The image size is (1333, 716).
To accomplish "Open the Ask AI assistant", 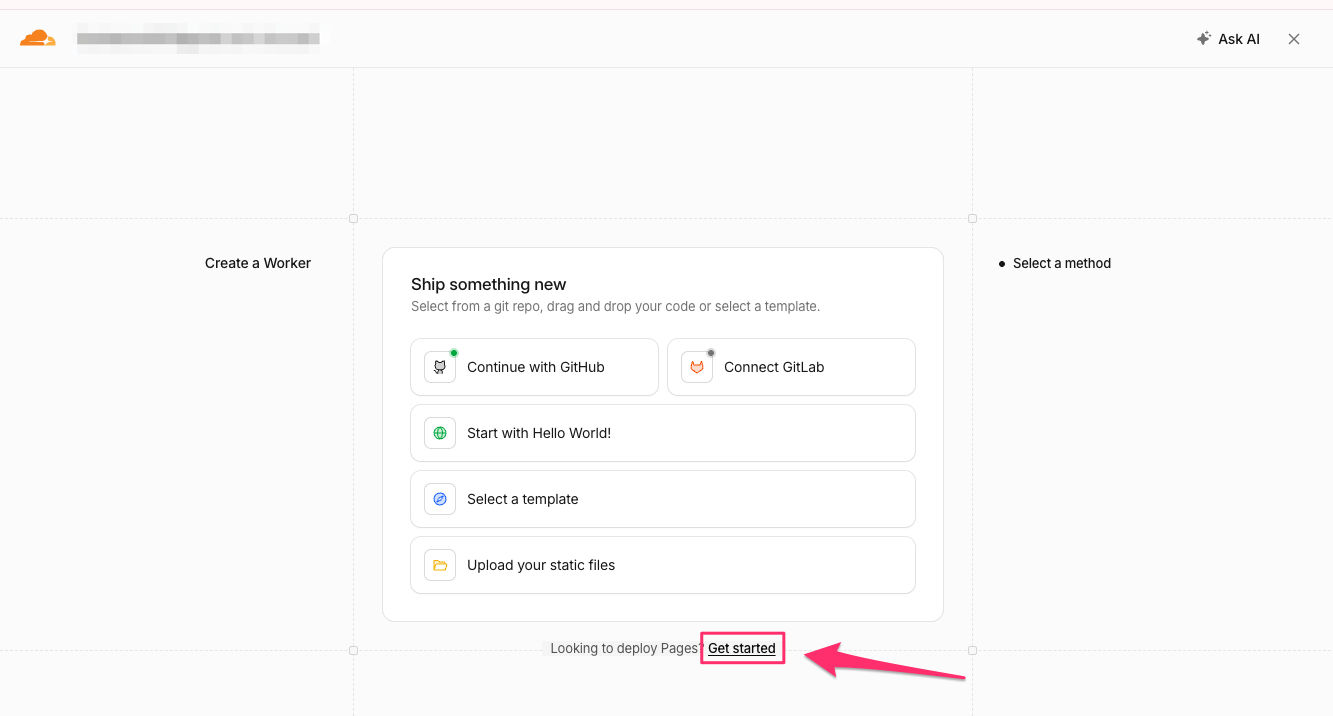I will [x=1228, y=39].
